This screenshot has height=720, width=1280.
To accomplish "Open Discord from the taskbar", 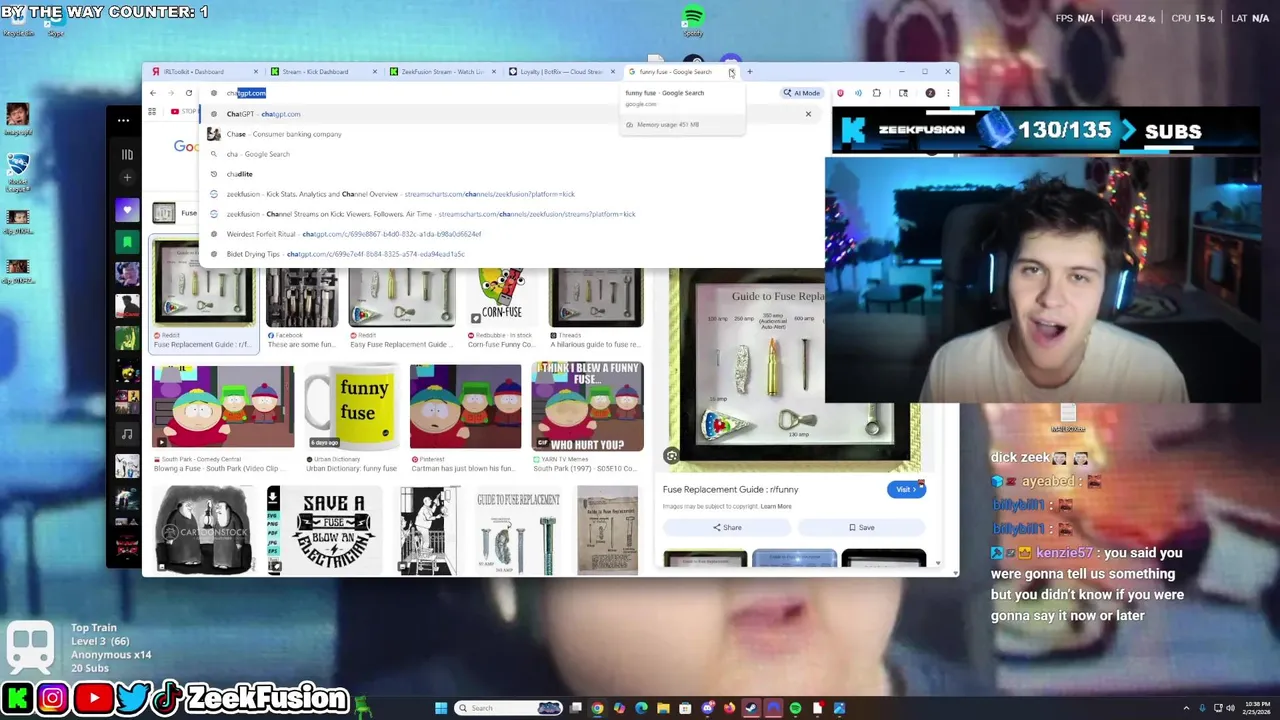I will point(707,708).
